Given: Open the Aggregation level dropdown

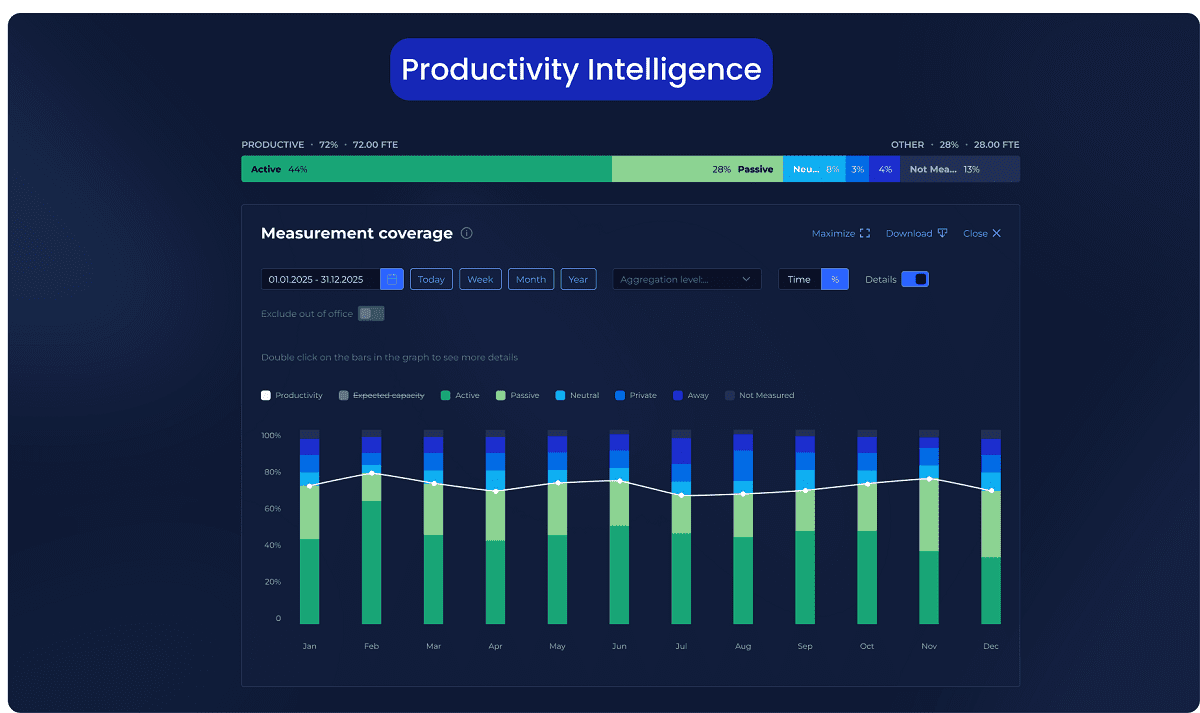Looking at the screenshot, I should click(x=686, y=280).
